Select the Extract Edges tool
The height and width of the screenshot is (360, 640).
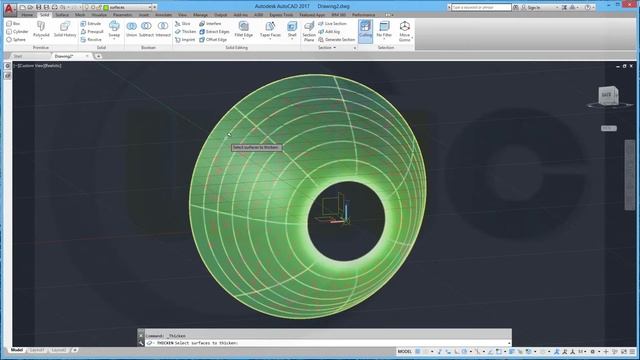[214, 31]
